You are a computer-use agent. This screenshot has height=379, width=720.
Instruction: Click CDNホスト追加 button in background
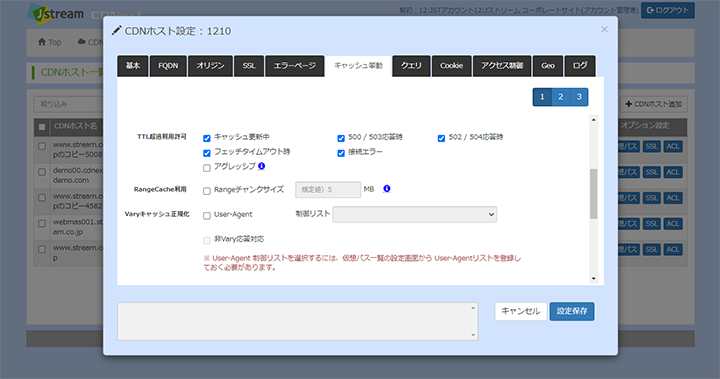653,104
